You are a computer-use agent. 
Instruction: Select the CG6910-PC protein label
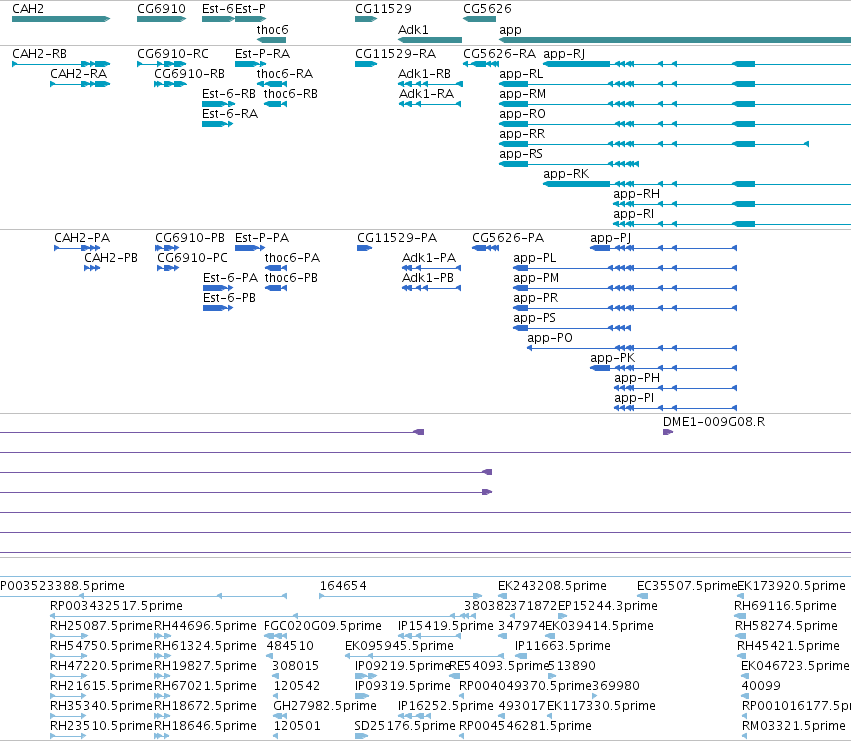(x=192, y=258)
